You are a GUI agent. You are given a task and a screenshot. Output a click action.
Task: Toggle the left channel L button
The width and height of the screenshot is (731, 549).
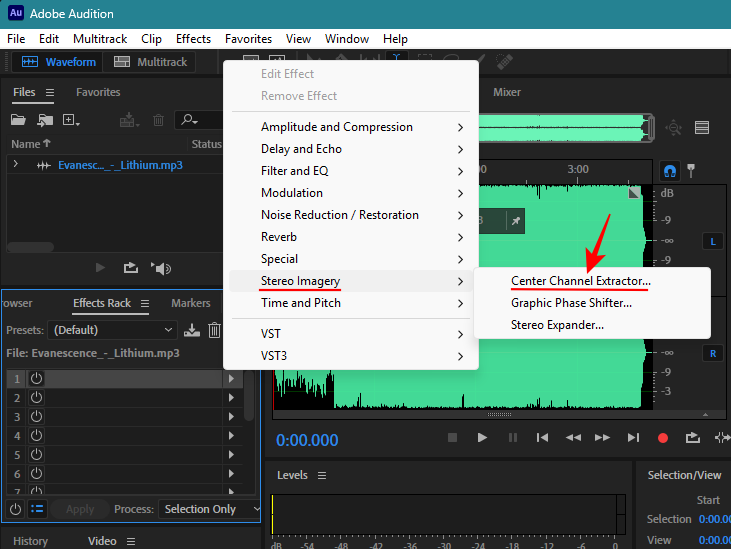[713, 241]
